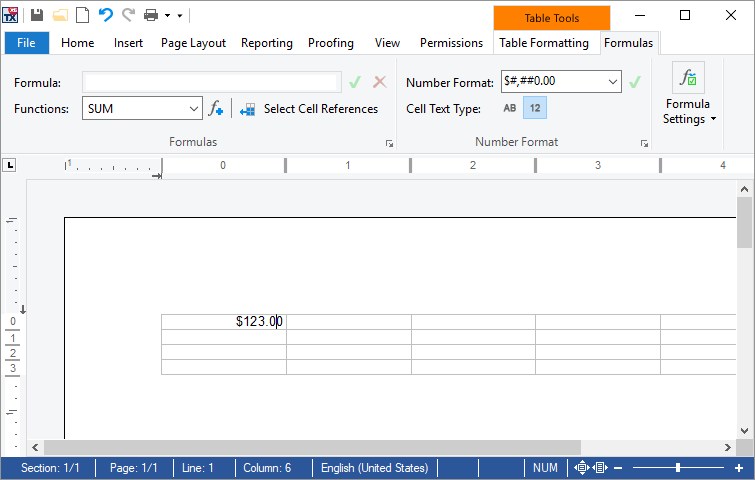Screen dimensions: 755x480
Task: Click the Save icon in quick access toolbar
Action: [37, 15]
